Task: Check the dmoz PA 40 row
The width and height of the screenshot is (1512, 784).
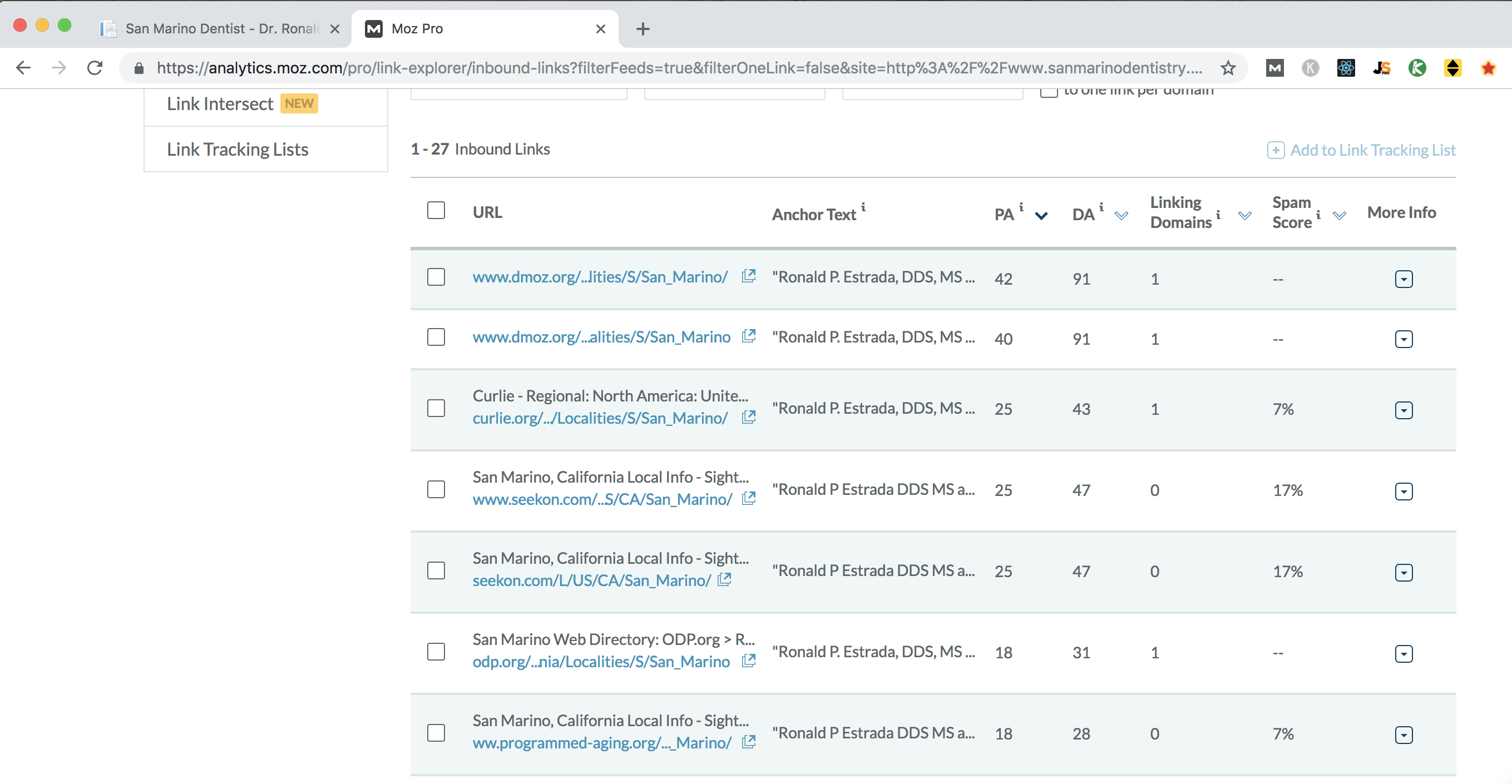Action: click(436, 337)
